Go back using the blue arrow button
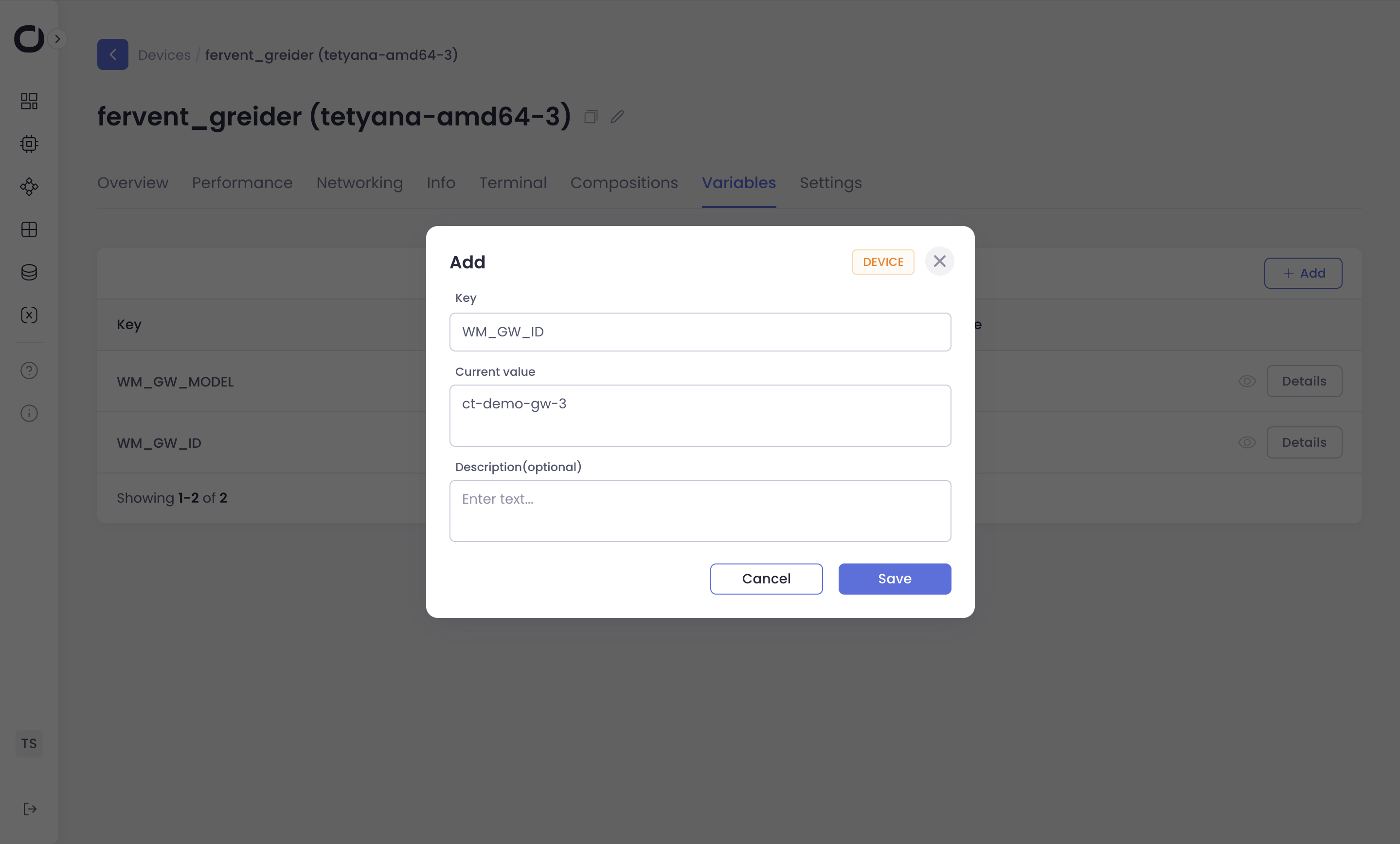 tap(112, 54)
